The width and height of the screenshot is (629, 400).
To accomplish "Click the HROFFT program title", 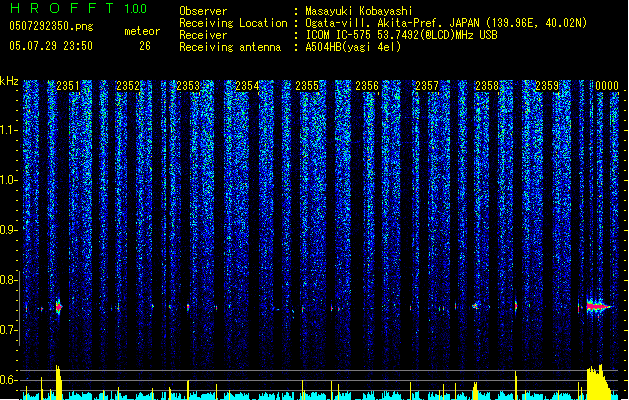I will point(62,8).
